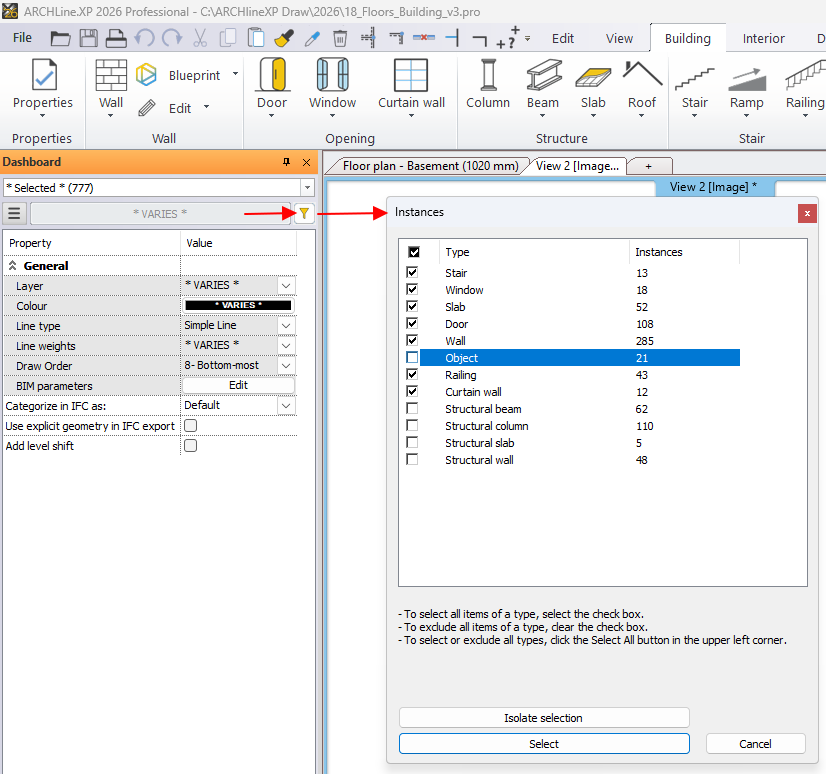Collapse the General property section

pos(14,266)
